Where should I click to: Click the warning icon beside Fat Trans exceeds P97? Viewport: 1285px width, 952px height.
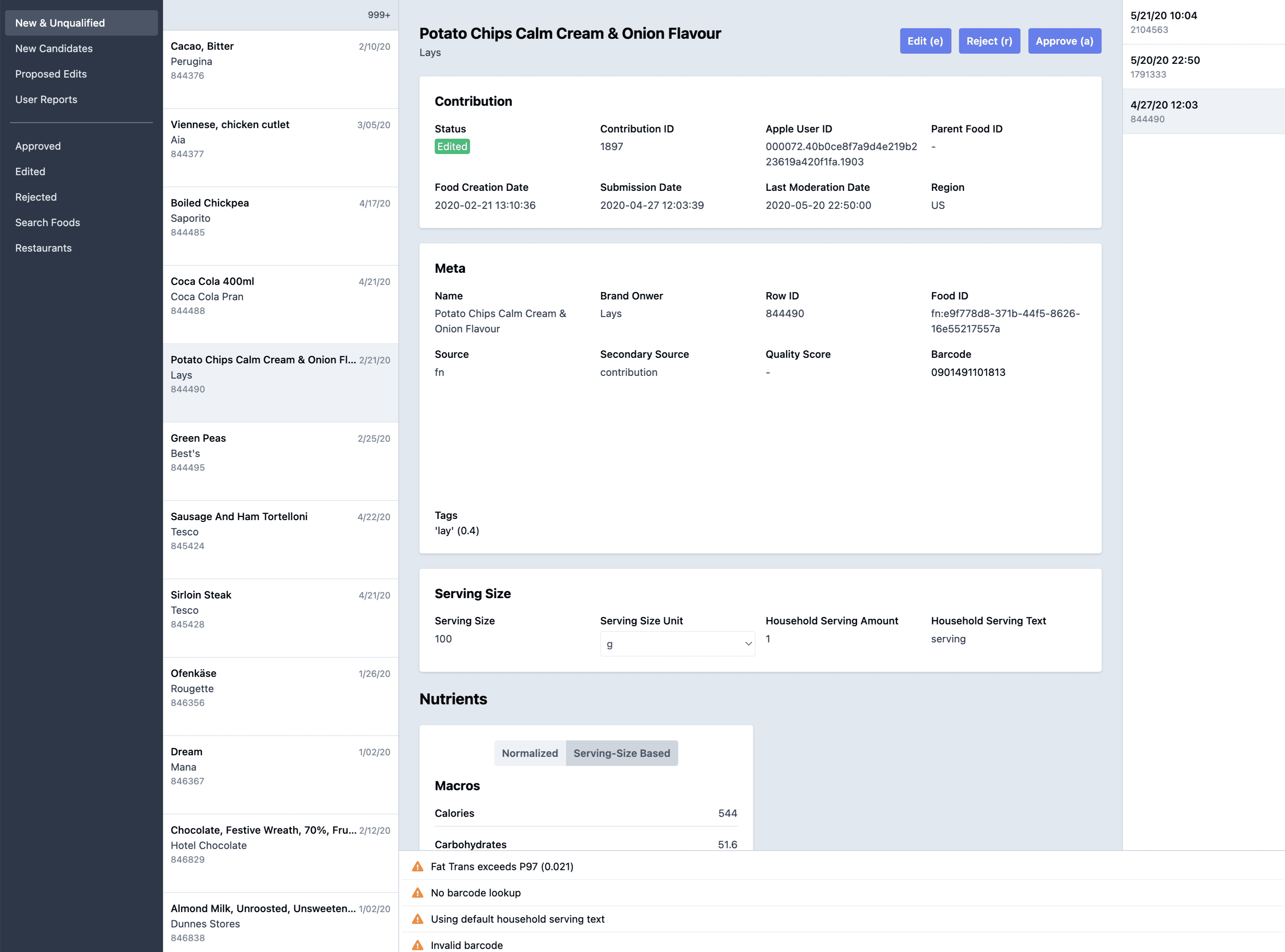(417, 866)
